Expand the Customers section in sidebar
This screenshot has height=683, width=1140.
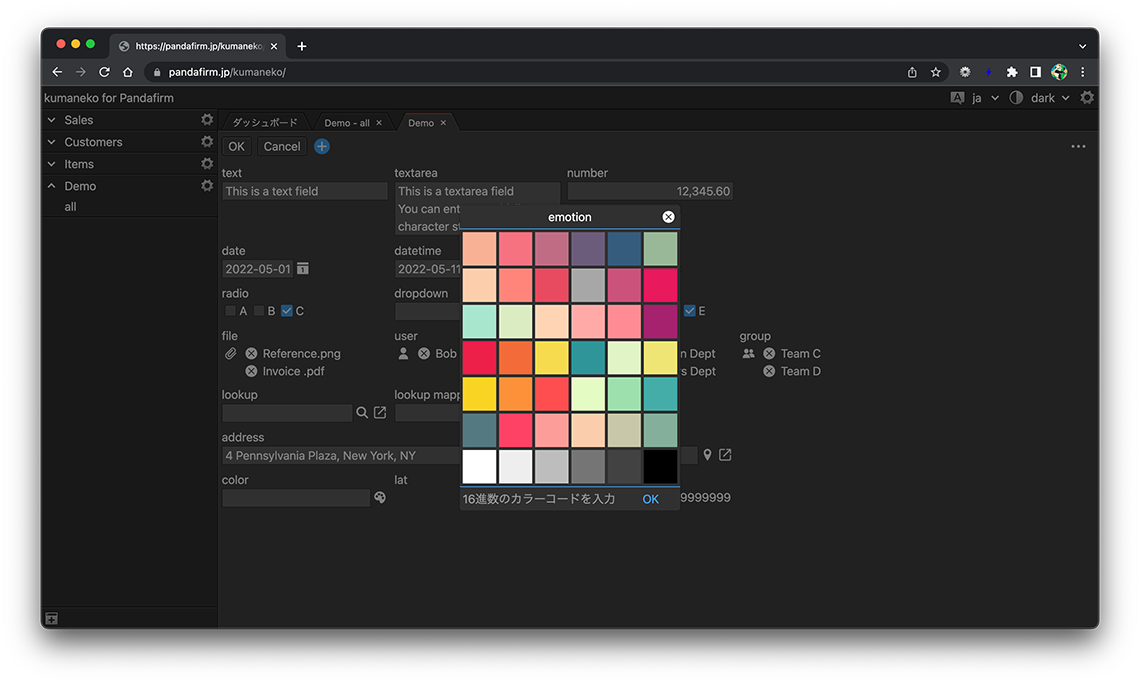[52, 142]
